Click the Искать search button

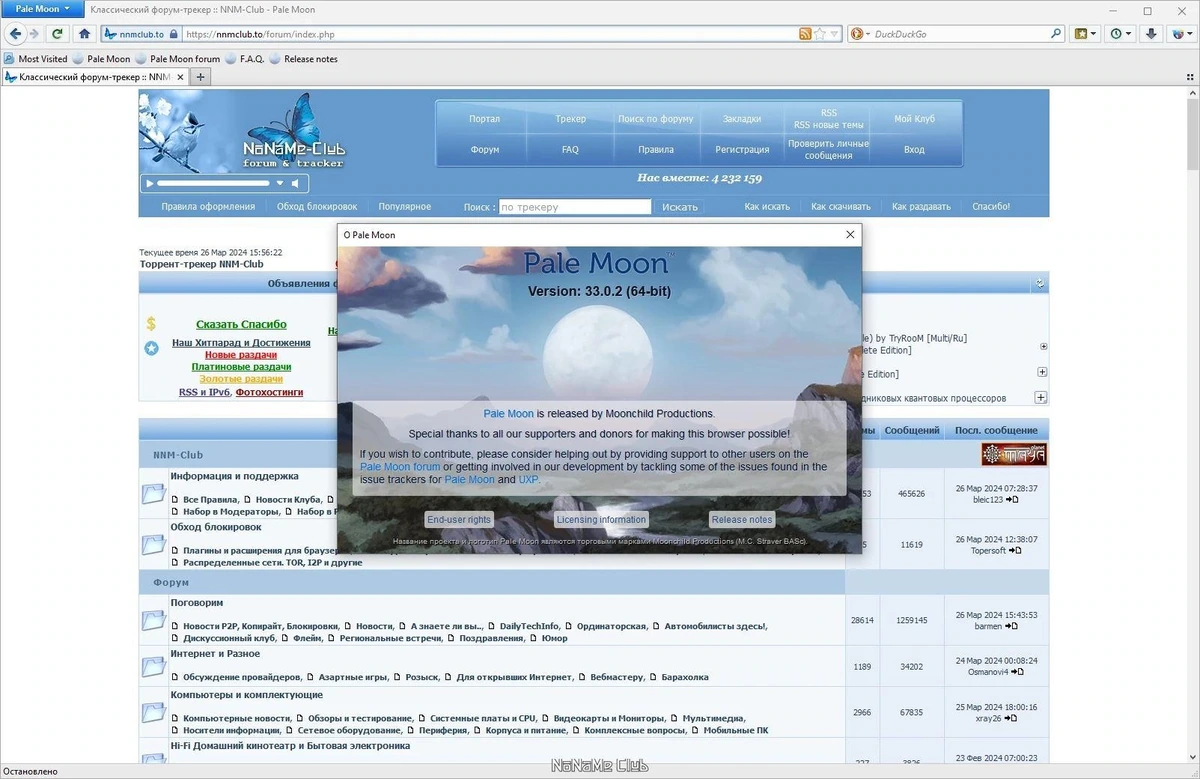coord(680,207)
